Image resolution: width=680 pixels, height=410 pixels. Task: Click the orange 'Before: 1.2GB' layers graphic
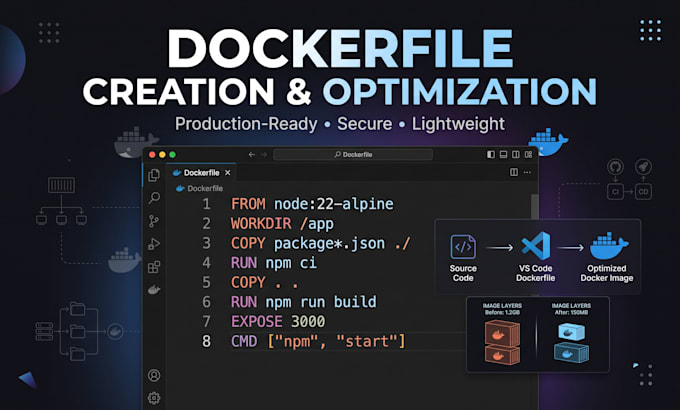tap(502, 341)
